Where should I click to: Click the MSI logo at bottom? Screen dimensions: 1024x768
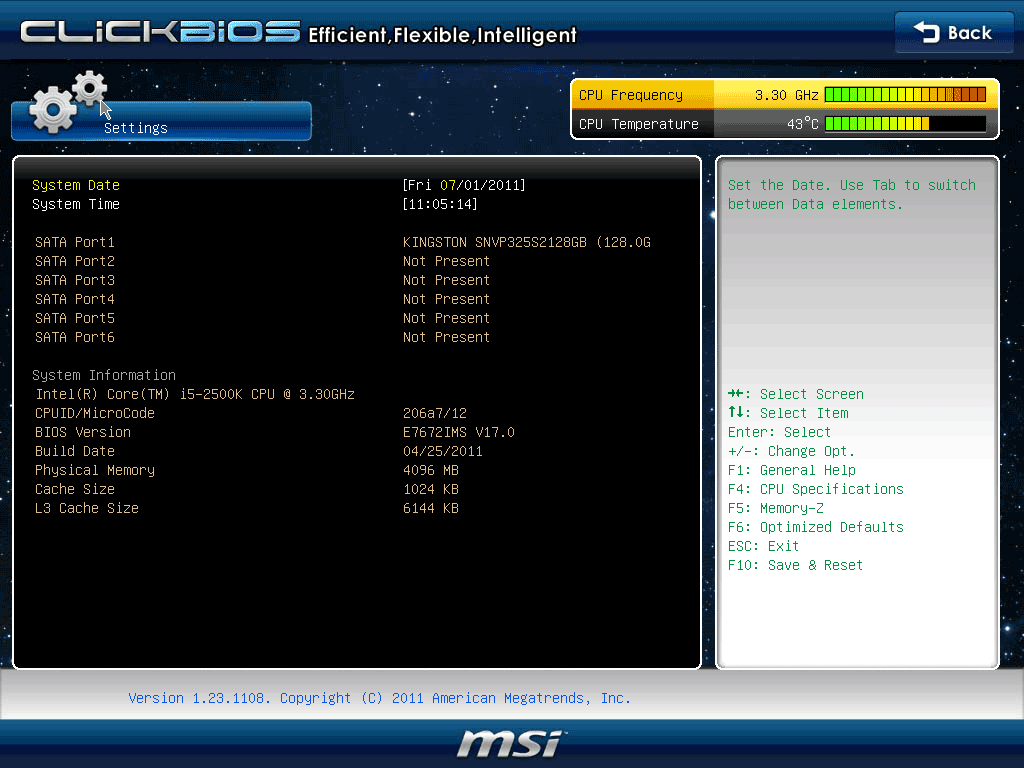tap(510, 744)
